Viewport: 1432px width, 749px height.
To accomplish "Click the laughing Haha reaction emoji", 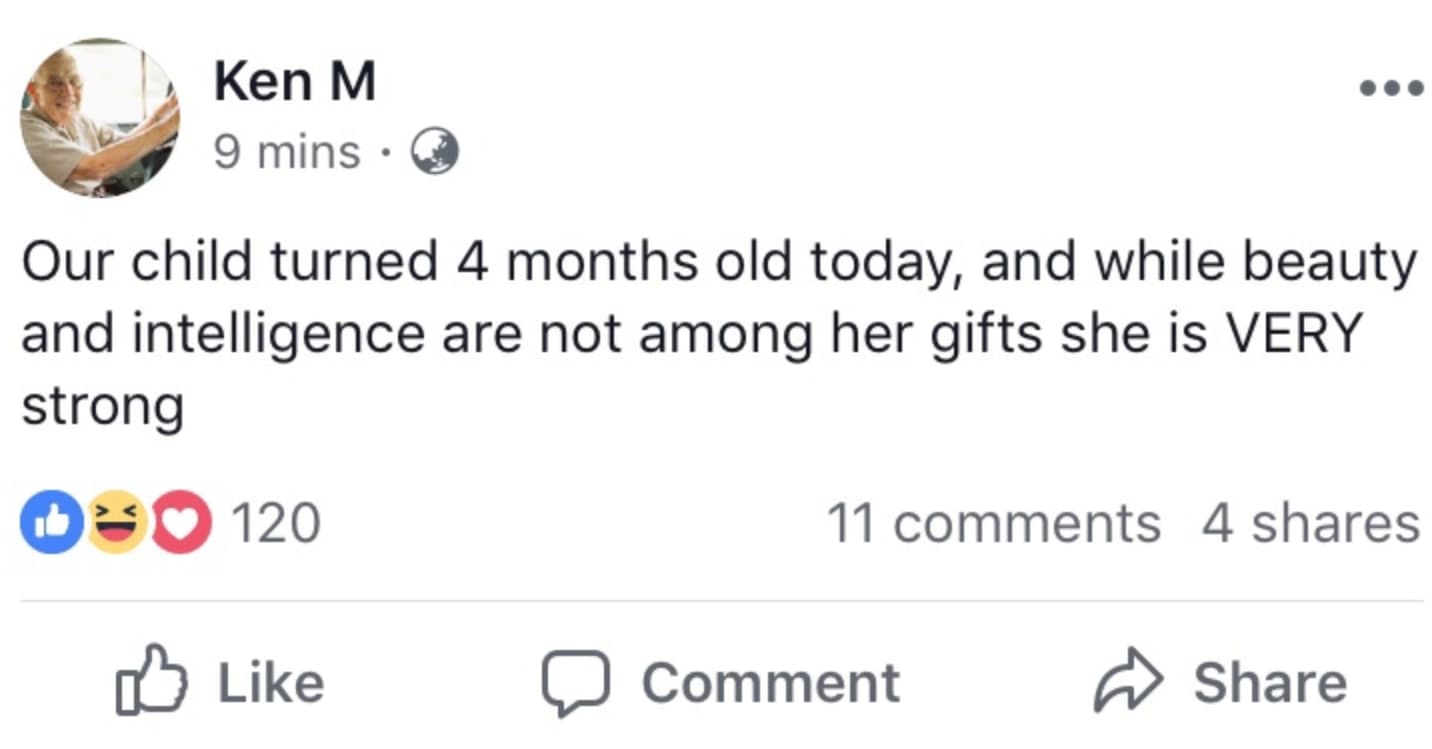I will tap(116, 523).
